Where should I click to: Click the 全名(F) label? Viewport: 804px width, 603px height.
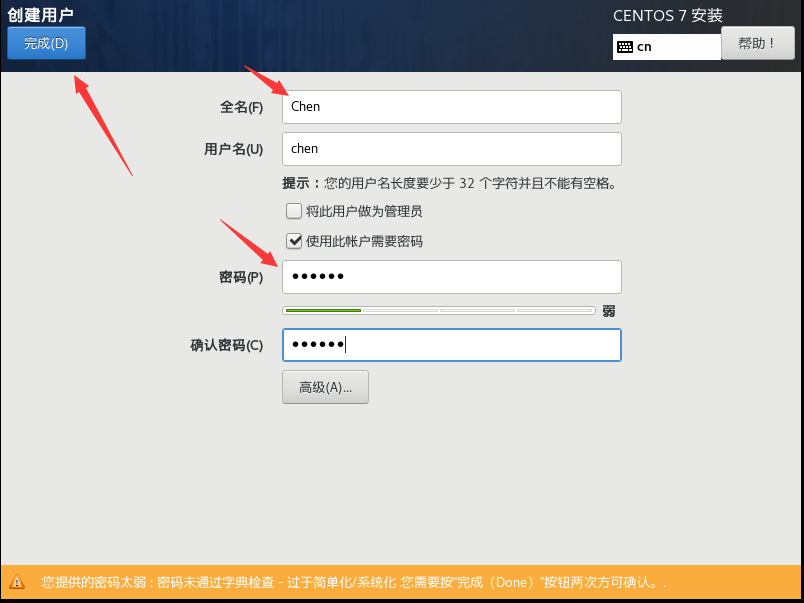click(242, 107)
